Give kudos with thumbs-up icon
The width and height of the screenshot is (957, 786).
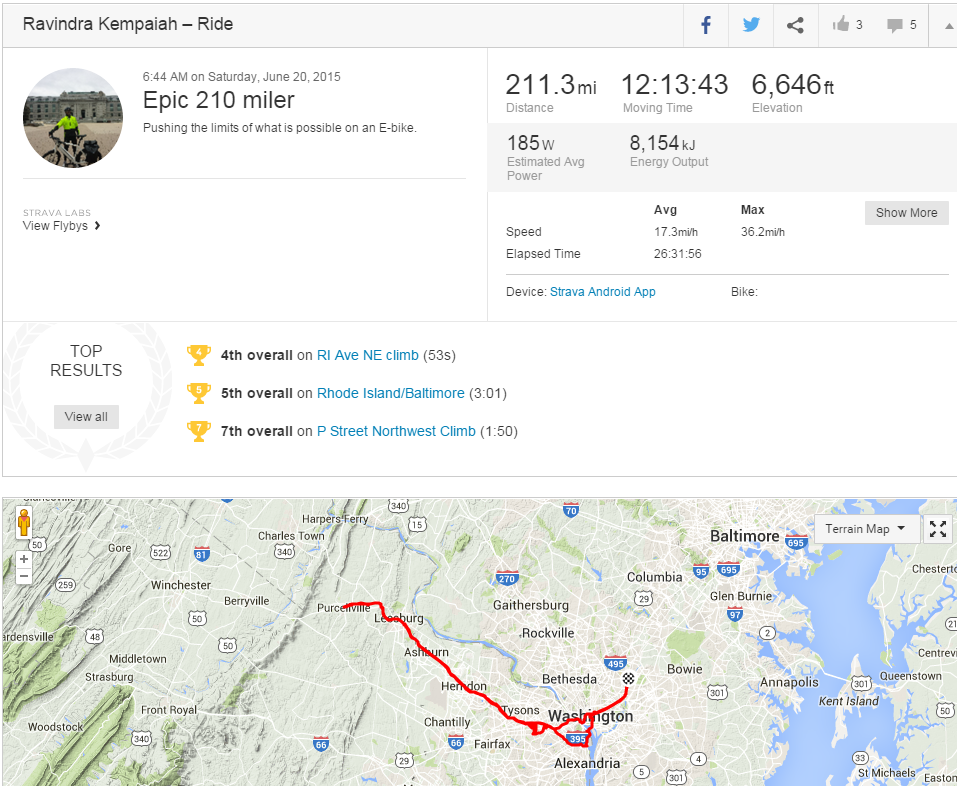click(841, 25)
